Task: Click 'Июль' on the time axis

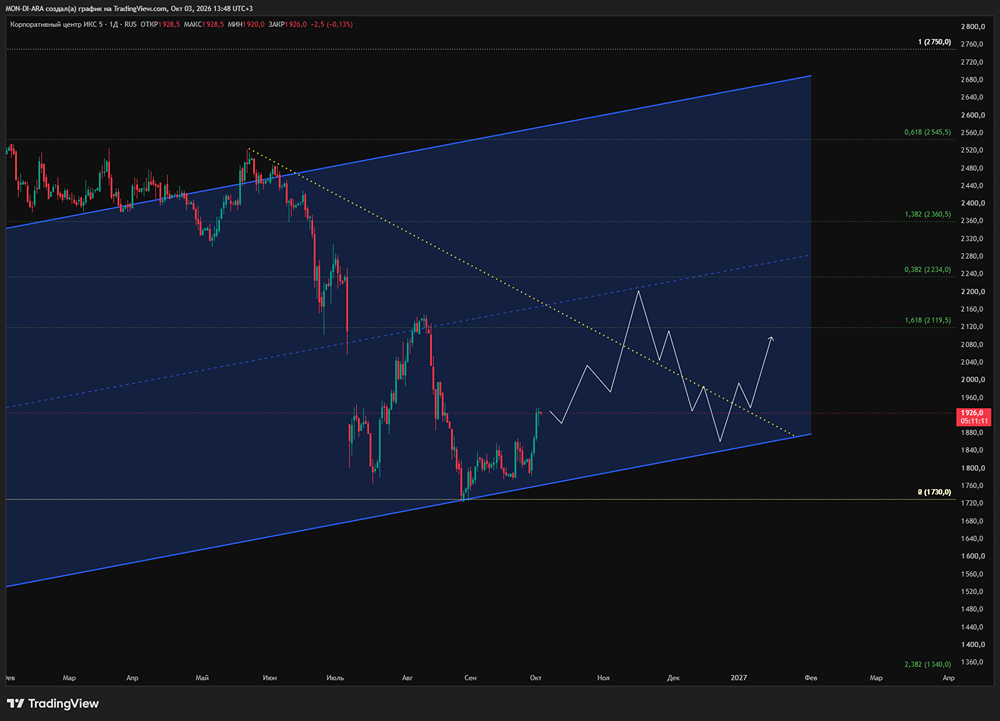Action: coord(335,678)
